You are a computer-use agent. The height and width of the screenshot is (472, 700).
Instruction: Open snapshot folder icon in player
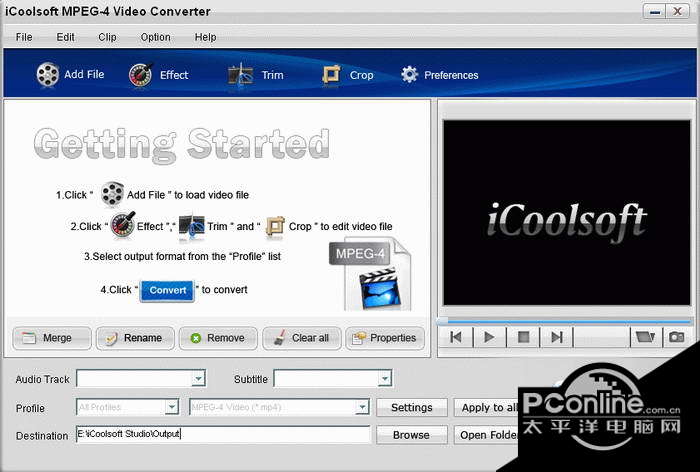[x=645, y=337]
